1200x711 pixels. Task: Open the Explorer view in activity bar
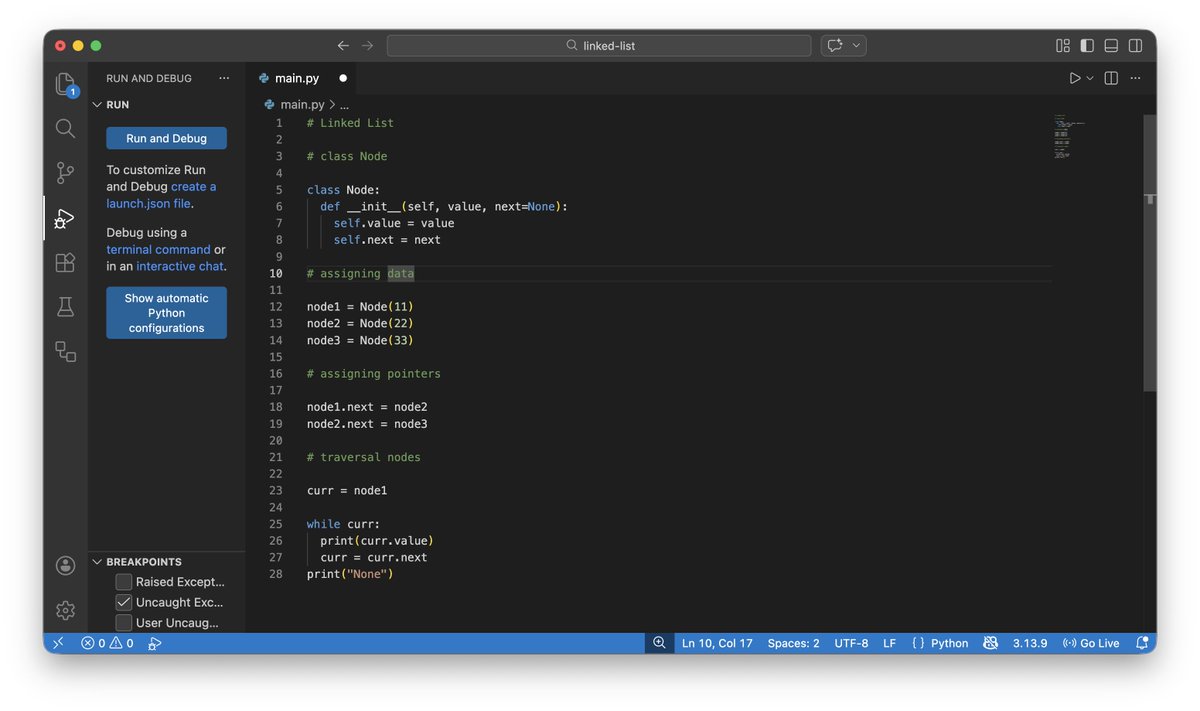(x=65, y=83)
